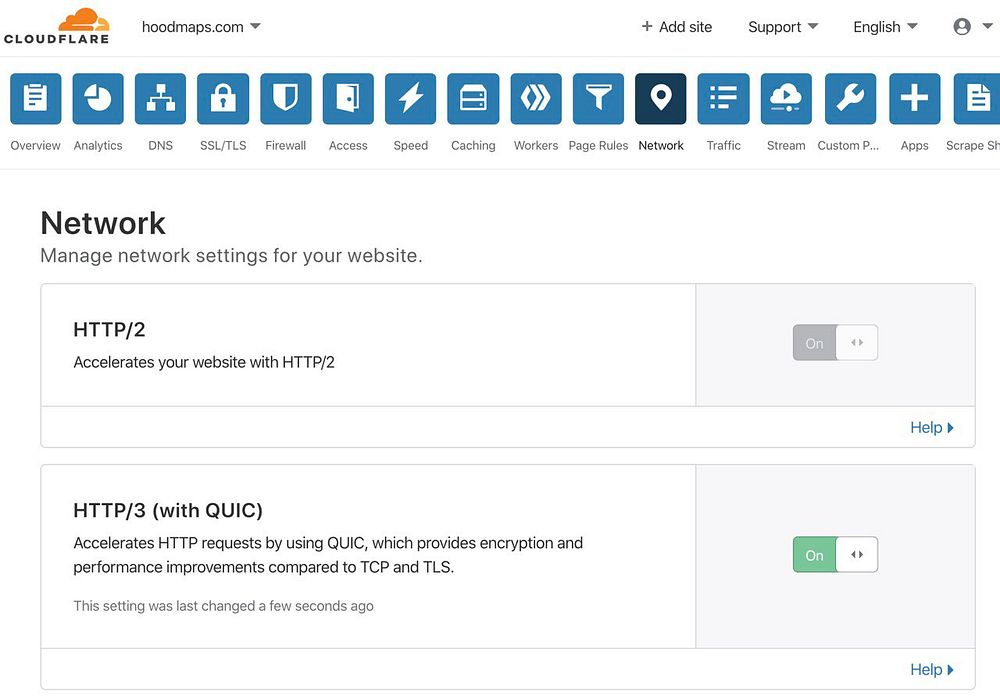Click 'This setting was last changed' note
Image resolution: width=1000 pixels, height=698 pixels.
(x=223, y=606)
